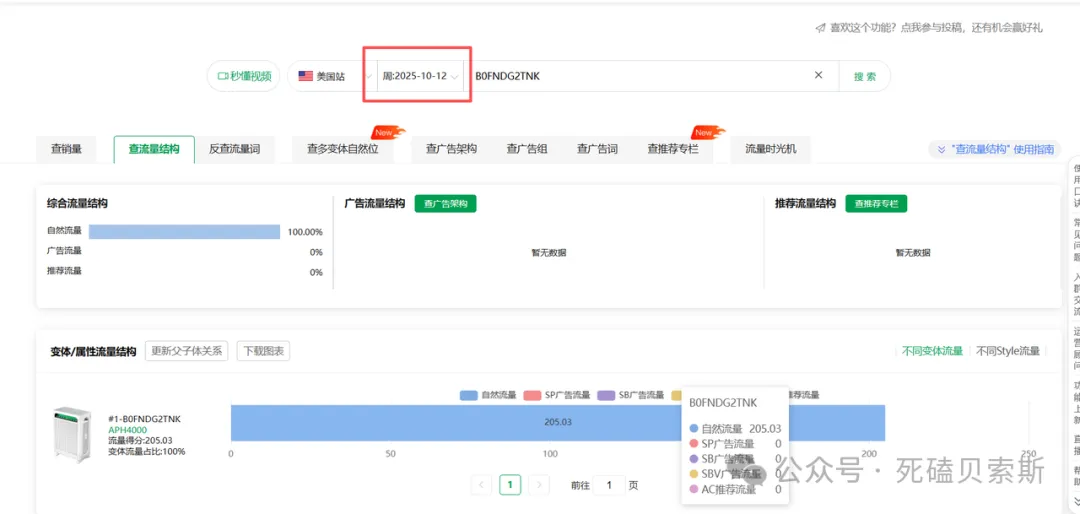Click the ASIN search input field

(640, 76)
